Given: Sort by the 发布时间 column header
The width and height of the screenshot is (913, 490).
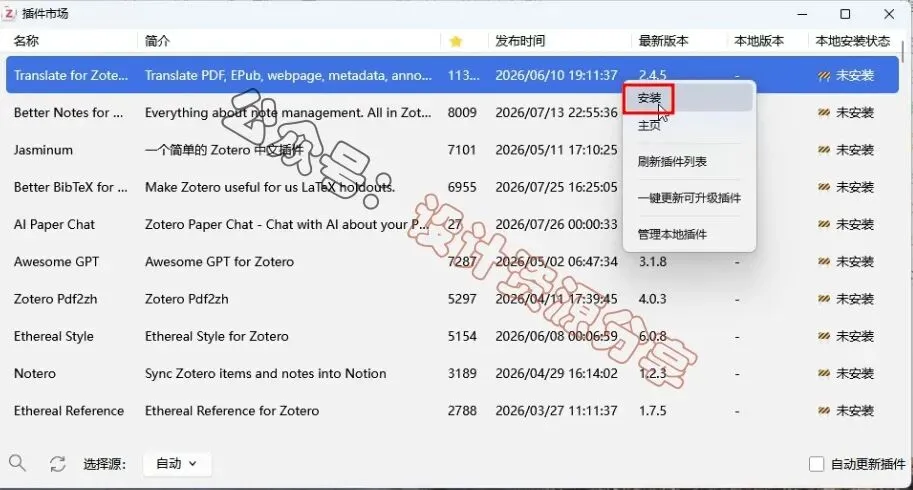Looking at the screenshot, I should pyautogui.click(x=520, y=41).
